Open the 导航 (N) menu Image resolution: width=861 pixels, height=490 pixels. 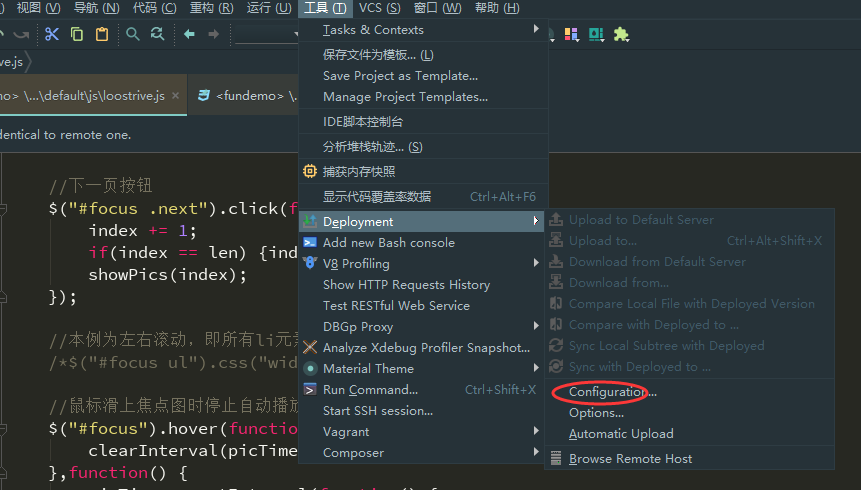(96, 8)
